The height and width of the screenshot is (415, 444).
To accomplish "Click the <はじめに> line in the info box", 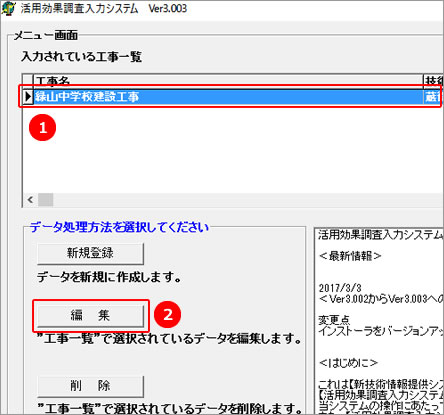I will tap(348, 363).
